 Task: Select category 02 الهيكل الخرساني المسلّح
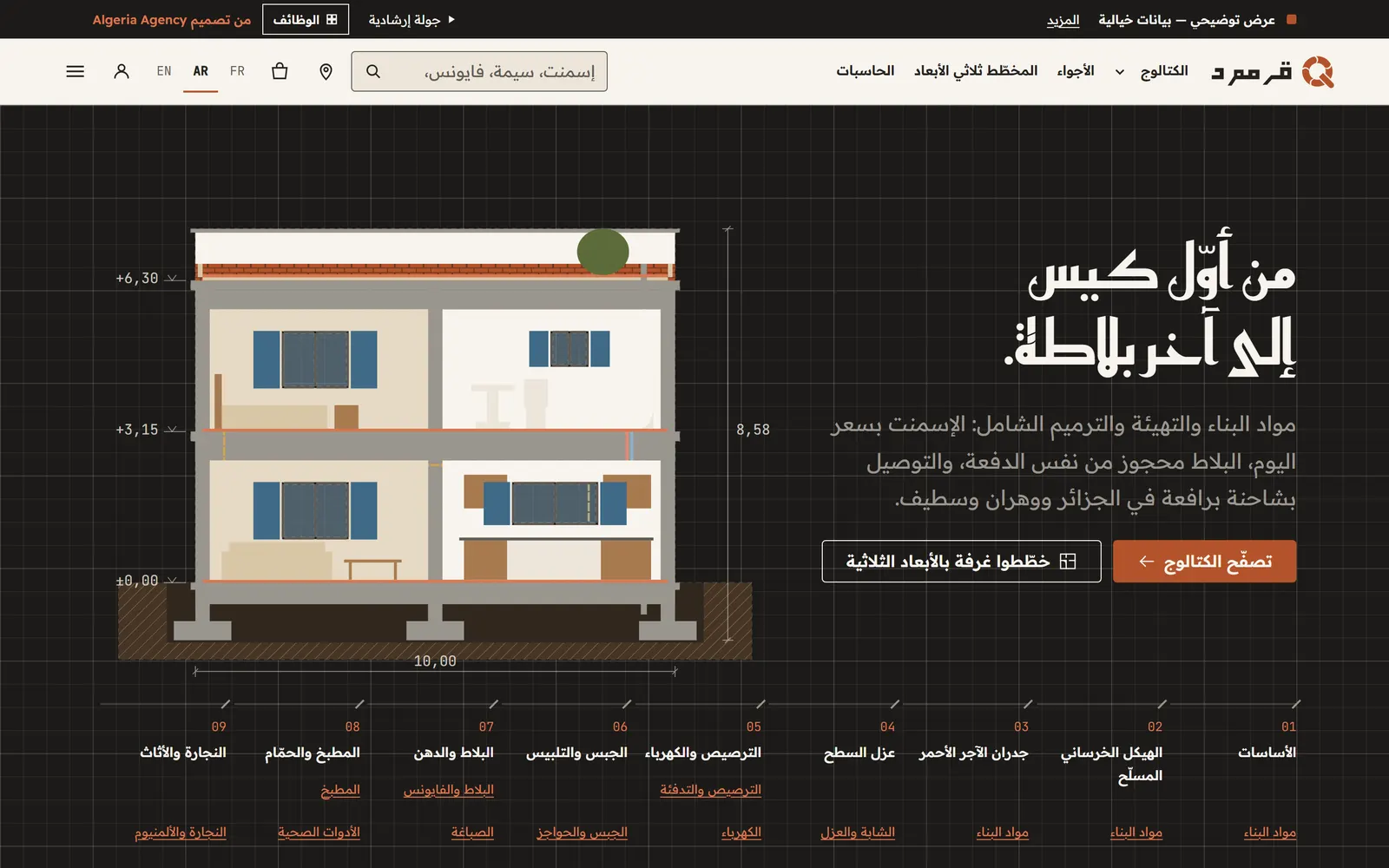pos(1112,764)
